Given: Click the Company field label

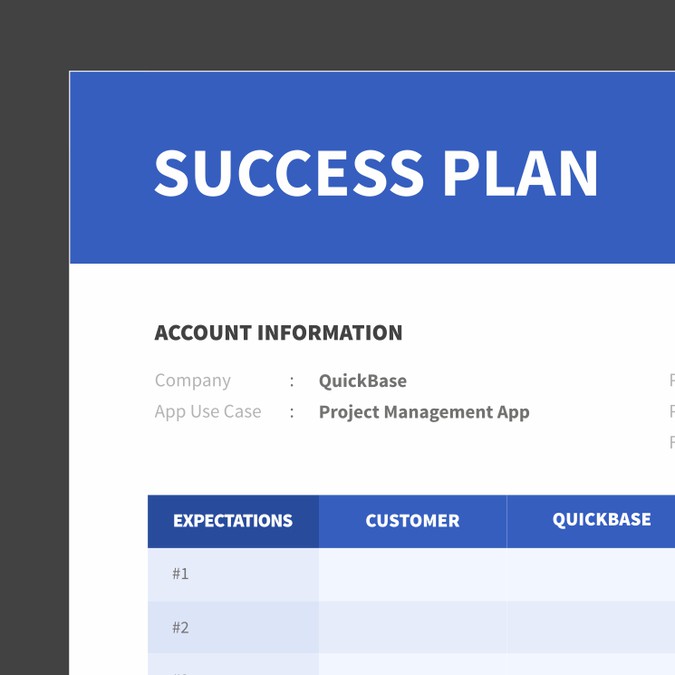Looking at the screenshot, I should [x=192, y=380].
